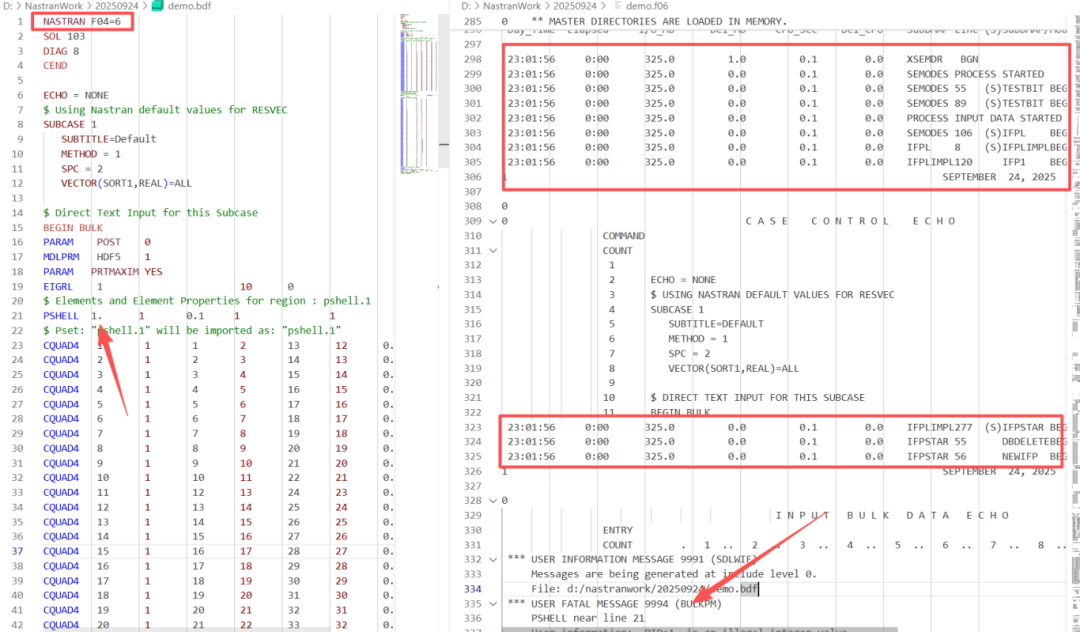
Task: Click the 'PSHELL near line 21' message
Action: coord(588,618)
